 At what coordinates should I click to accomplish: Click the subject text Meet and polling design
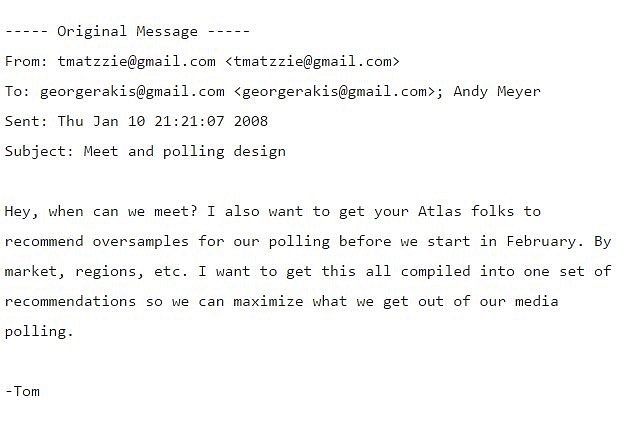click(x=185, y=152)
